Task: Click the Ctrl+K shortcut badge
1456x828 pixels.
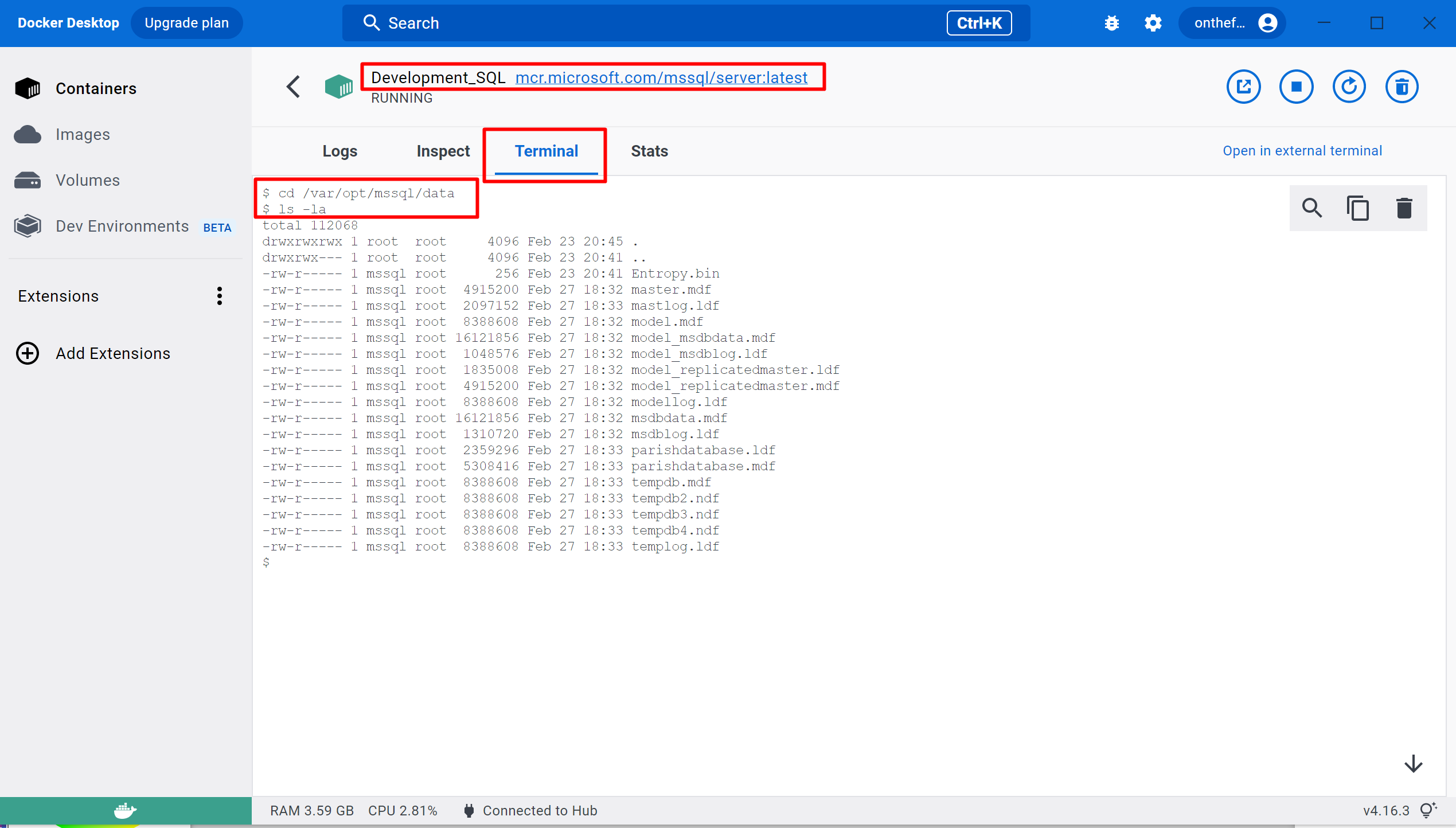Action: (979, 23)
